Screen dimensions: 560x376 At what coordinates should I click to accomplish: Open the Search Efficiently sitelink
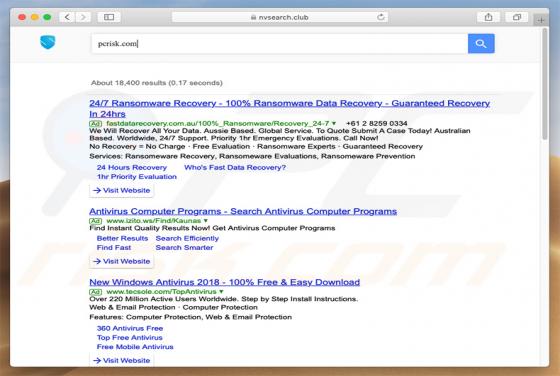(187, 239)
